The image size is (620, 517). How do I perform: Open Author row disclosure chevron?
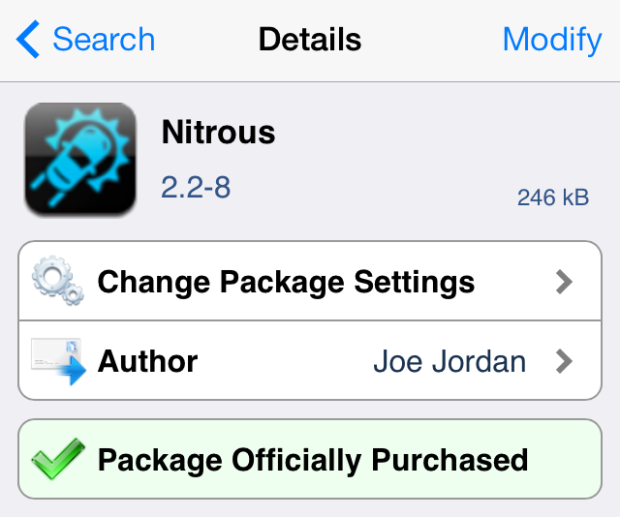pyautogui.click(x=564, y=361)
